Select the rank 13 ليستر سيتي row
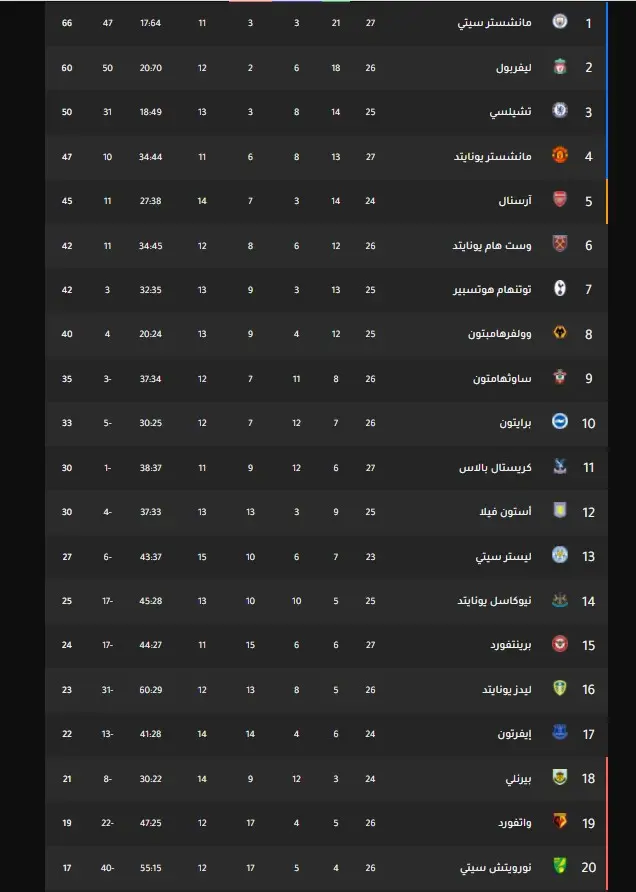The width and height of the screenshot is (636, 892). [x=326, y=556]
